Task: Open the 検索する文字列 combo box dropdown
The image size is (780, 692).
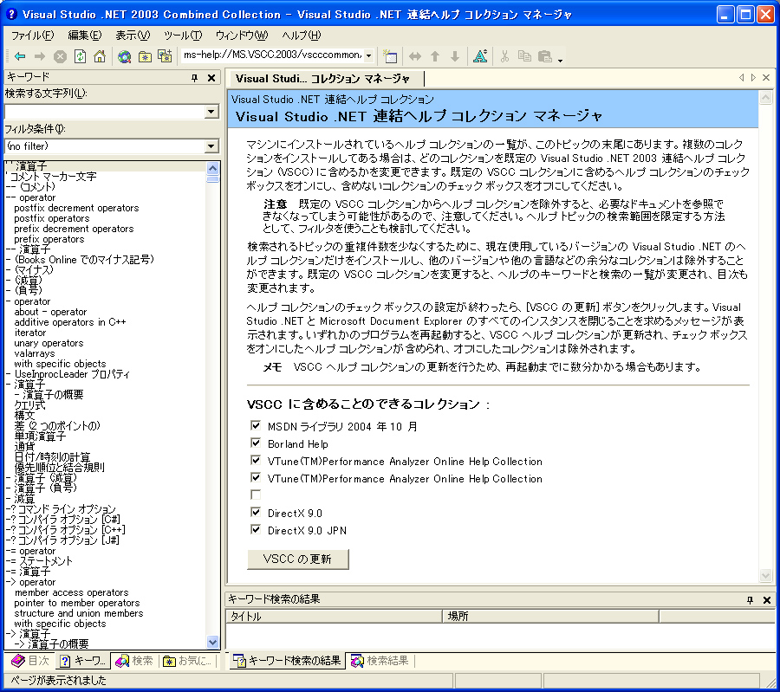Action: (x=211, y=111)
